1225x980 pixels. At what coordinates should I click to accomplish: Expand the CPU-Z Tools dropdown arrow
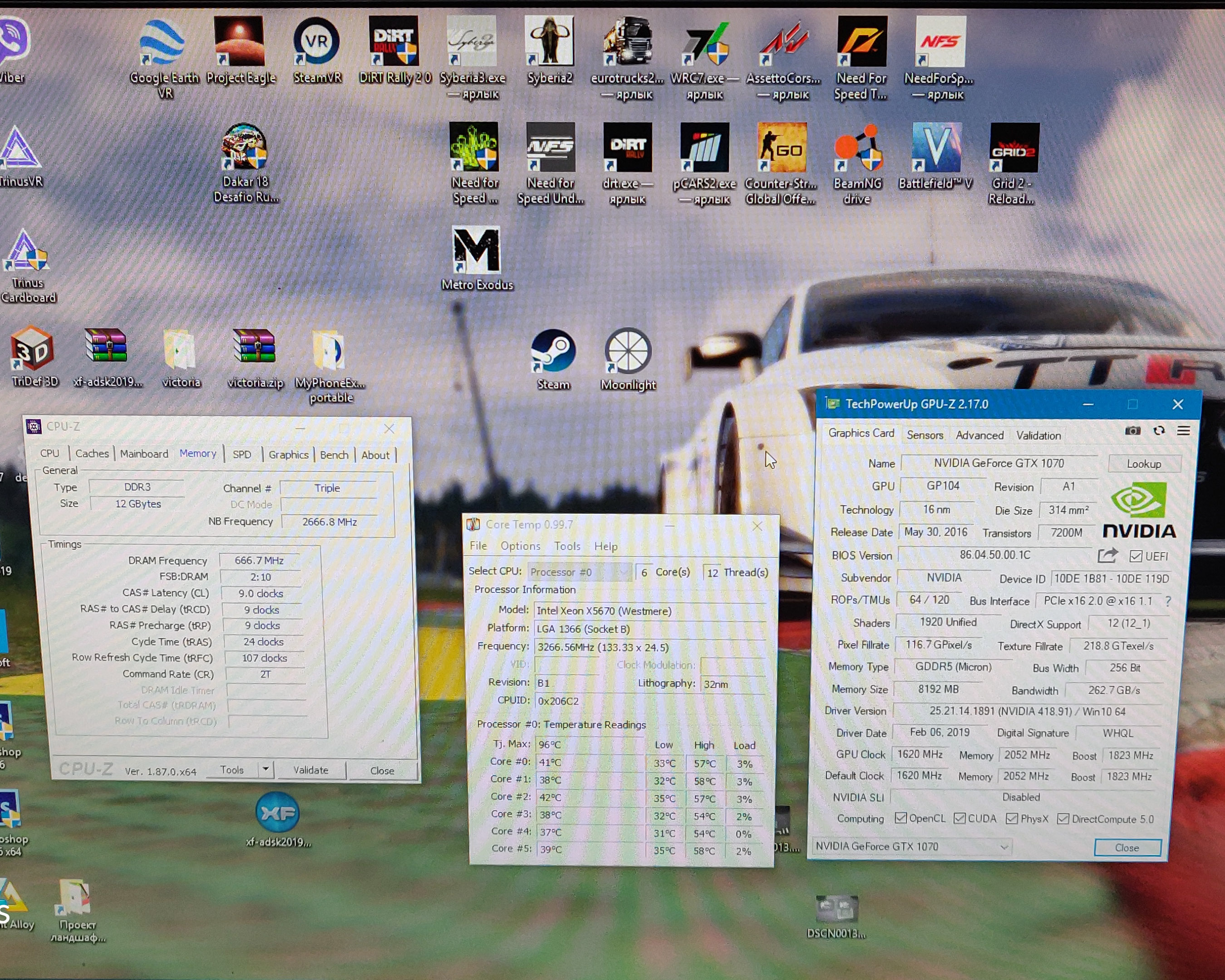(266, 769)
